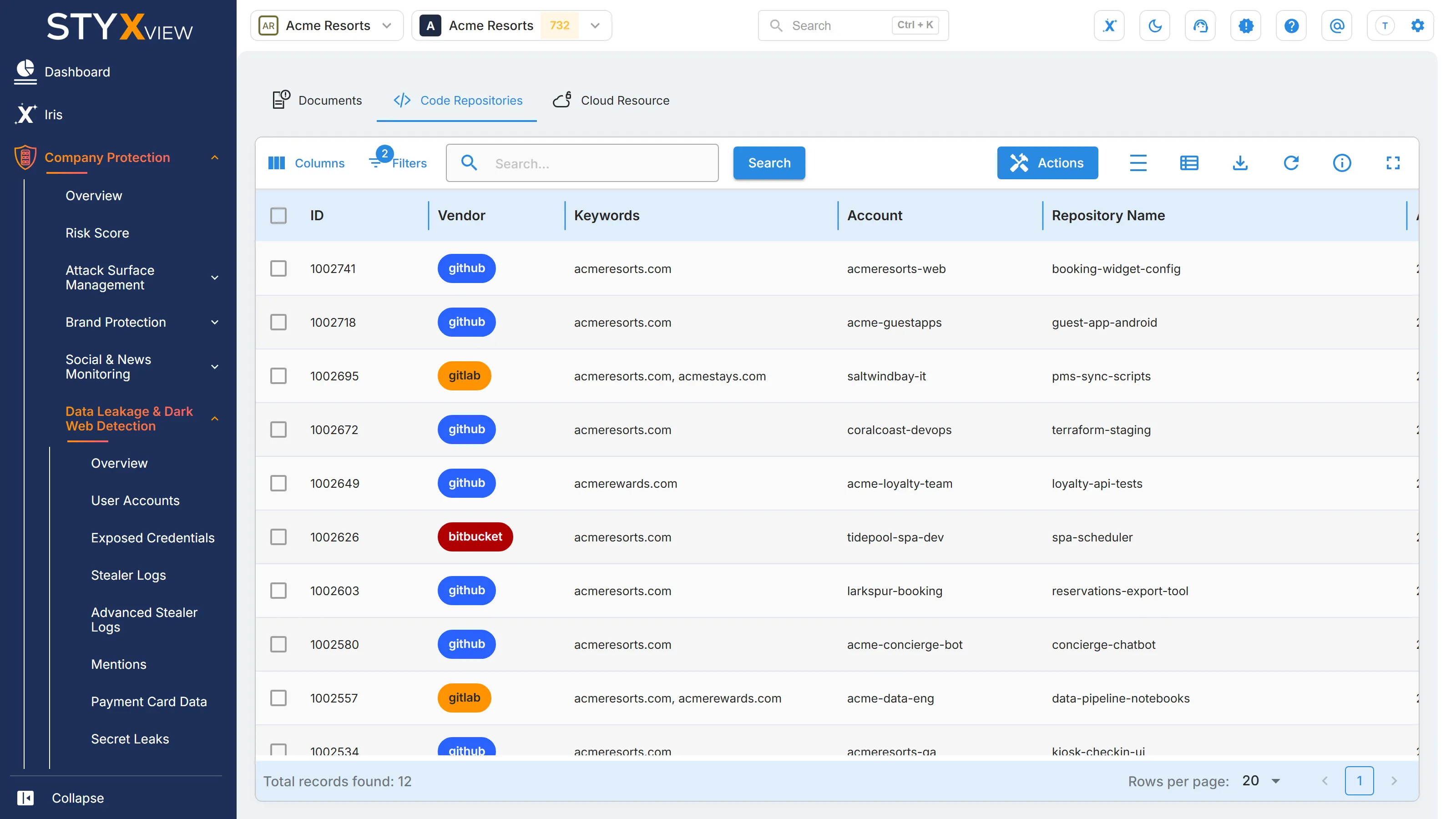Expand Attack Surface Management menu
The image size is (1456, 819).
(142, 278)
